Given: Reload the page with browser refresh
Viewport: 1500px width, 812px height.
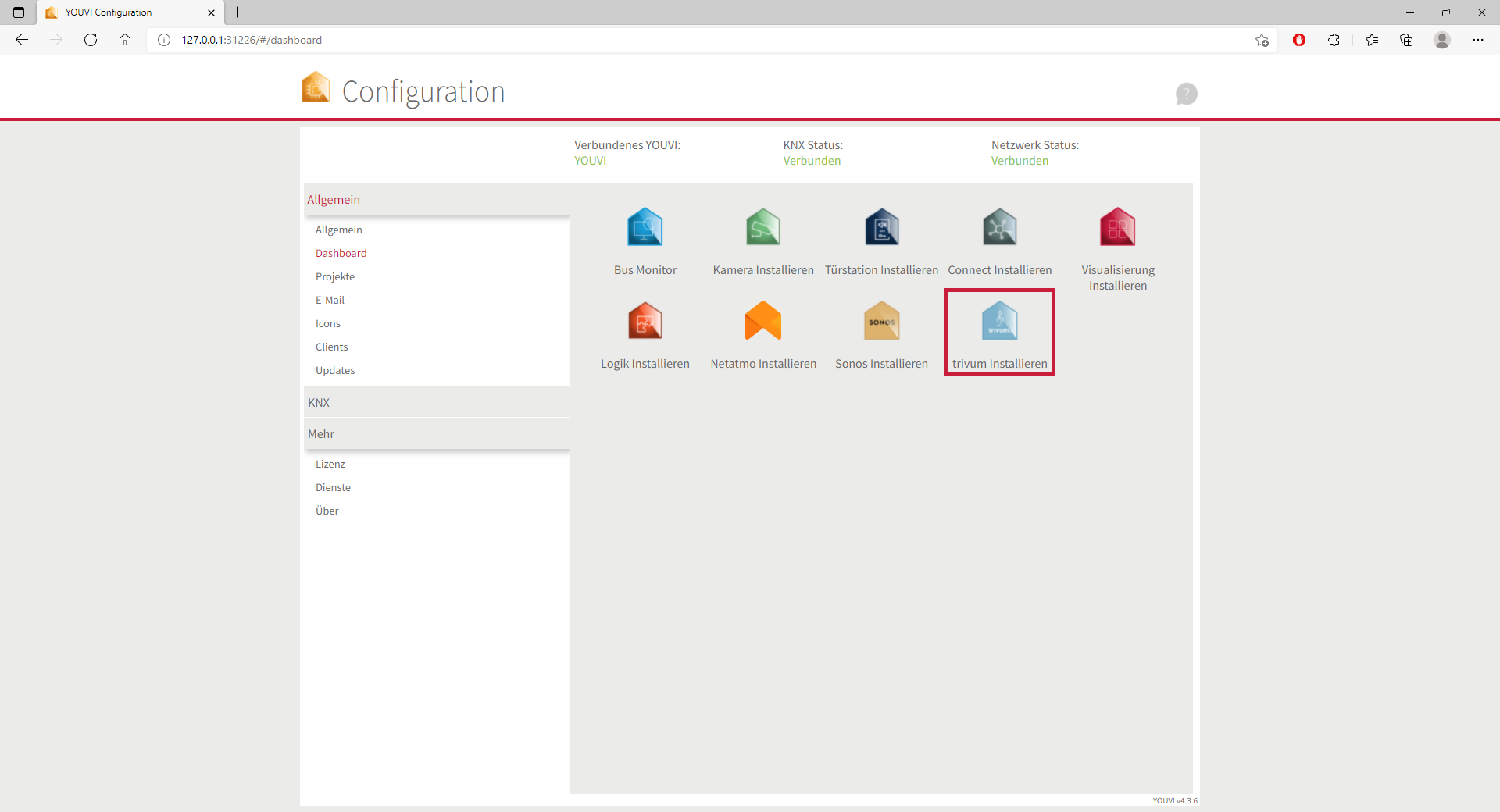Looking at the screenshot, I should click(x=91, y=40).
